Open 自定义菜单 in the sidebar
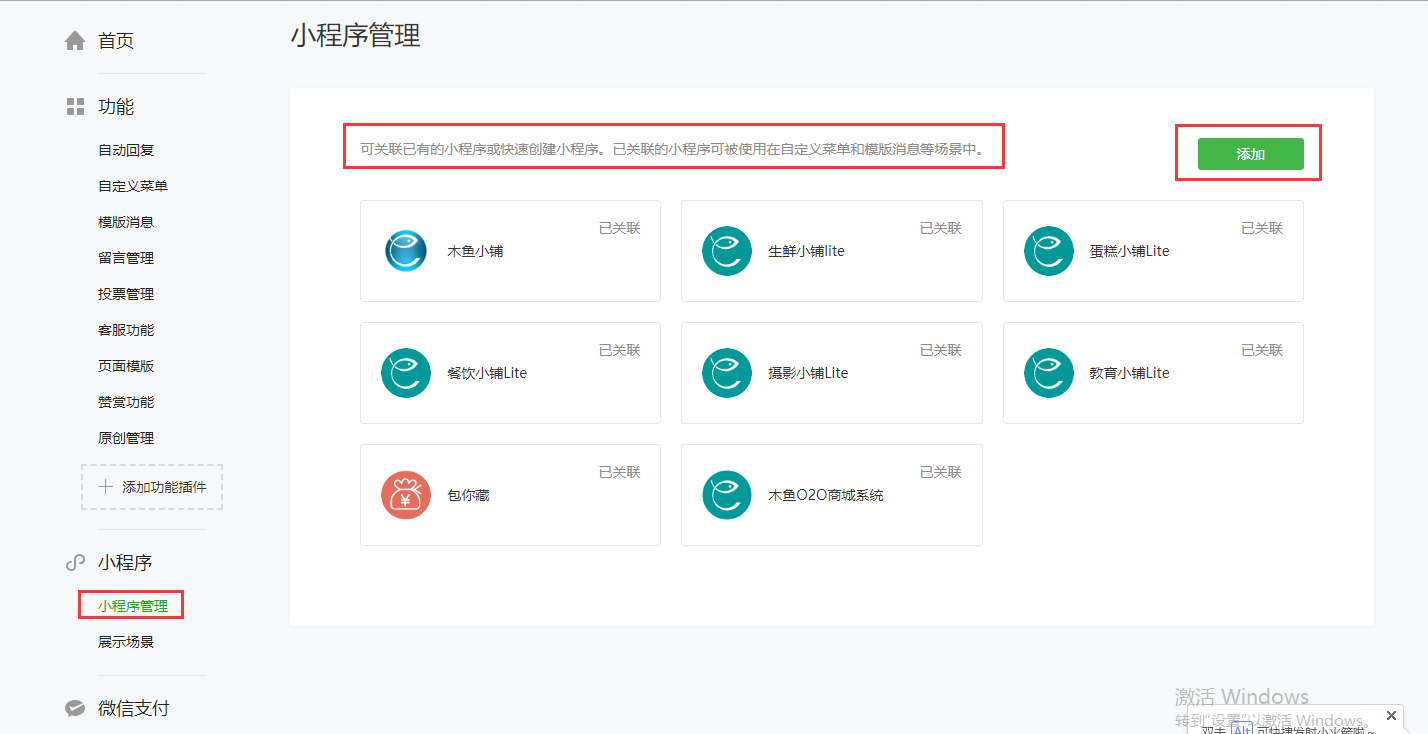 pos(133,186)
